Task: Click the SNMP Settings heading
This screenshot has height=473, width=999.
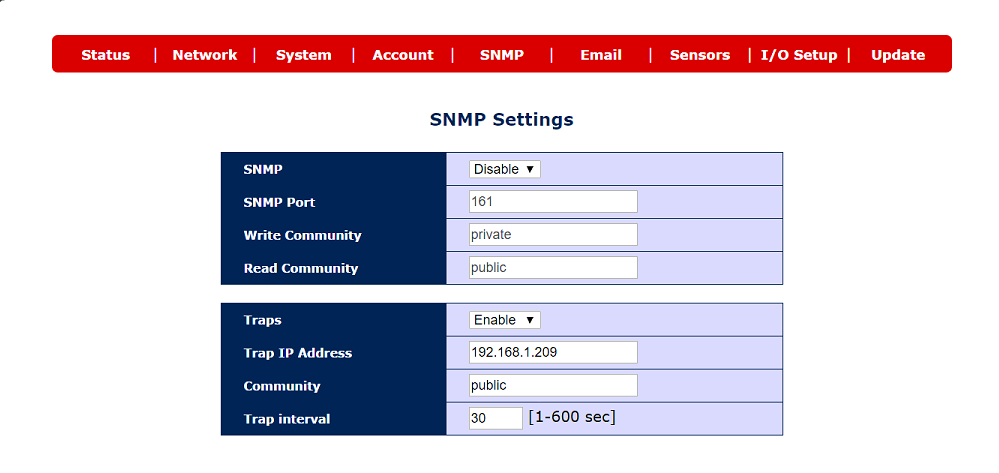Action: (501, 119)
